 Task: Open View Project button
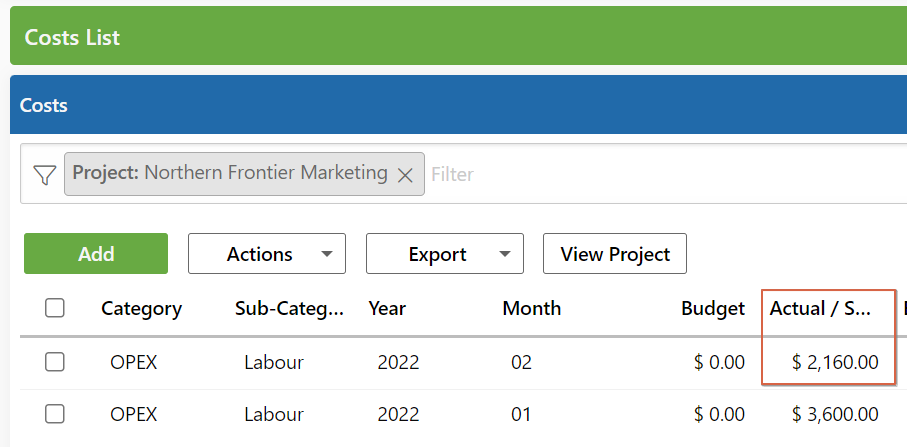click(615, 253)
